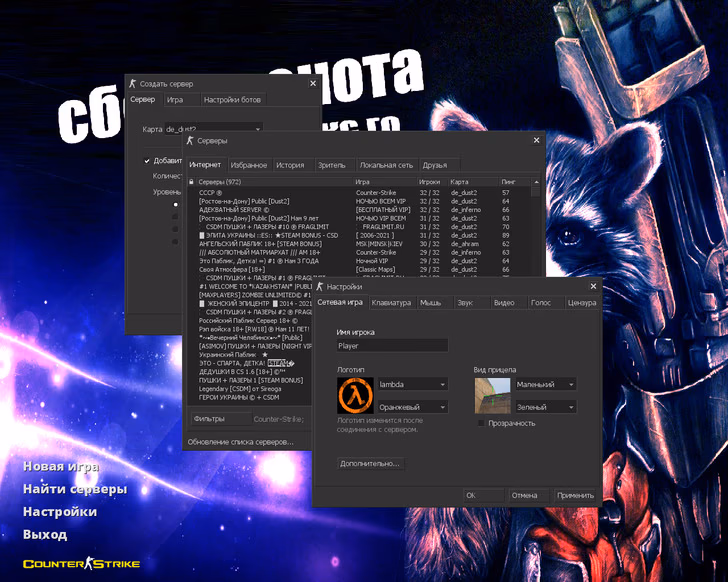Screen dimensions: 728x582
Task: Click the lock icon column header
Action: coord(191,182)
